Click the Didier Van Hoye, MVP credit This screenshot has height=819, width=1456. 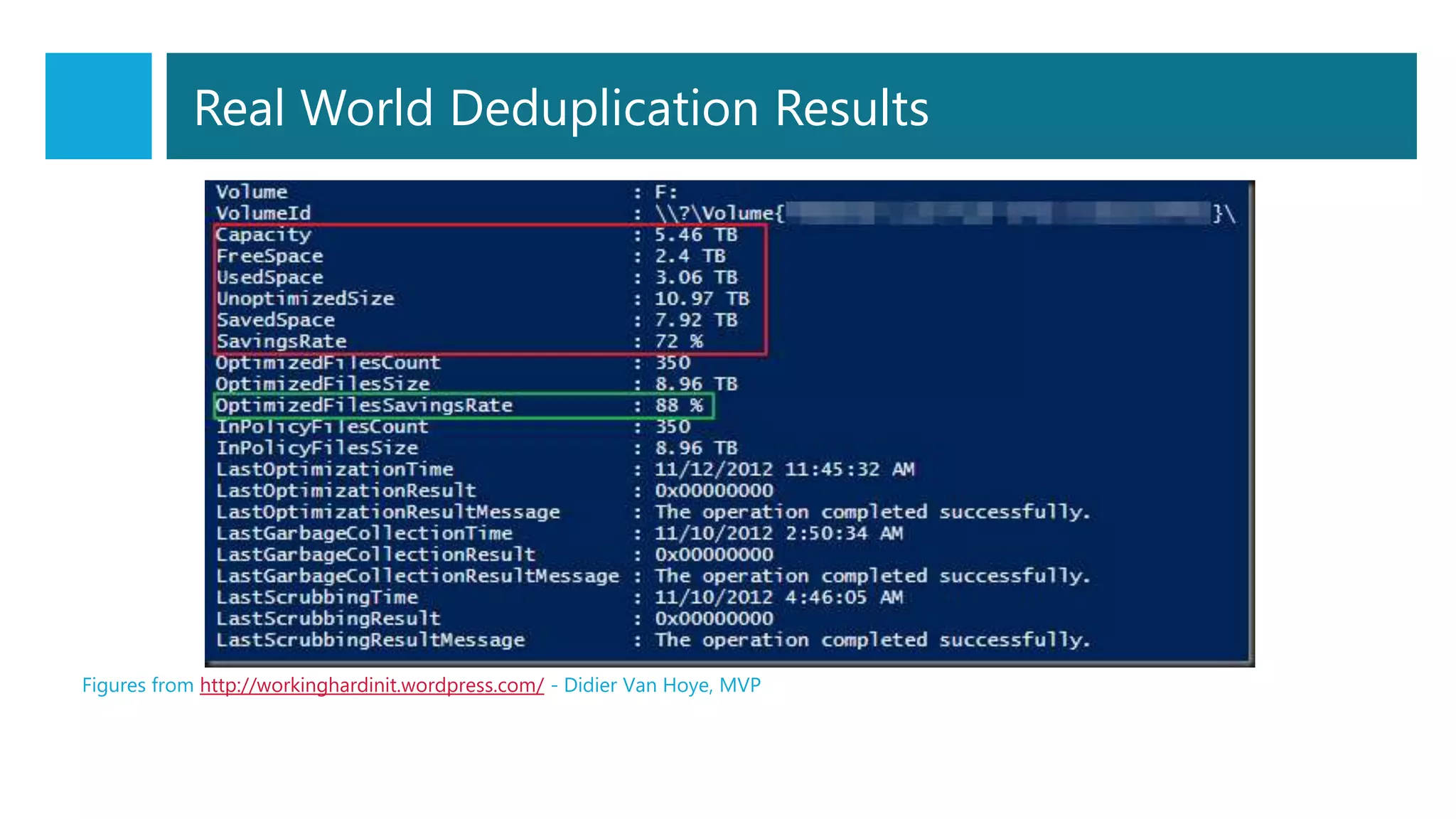[662, 685]
